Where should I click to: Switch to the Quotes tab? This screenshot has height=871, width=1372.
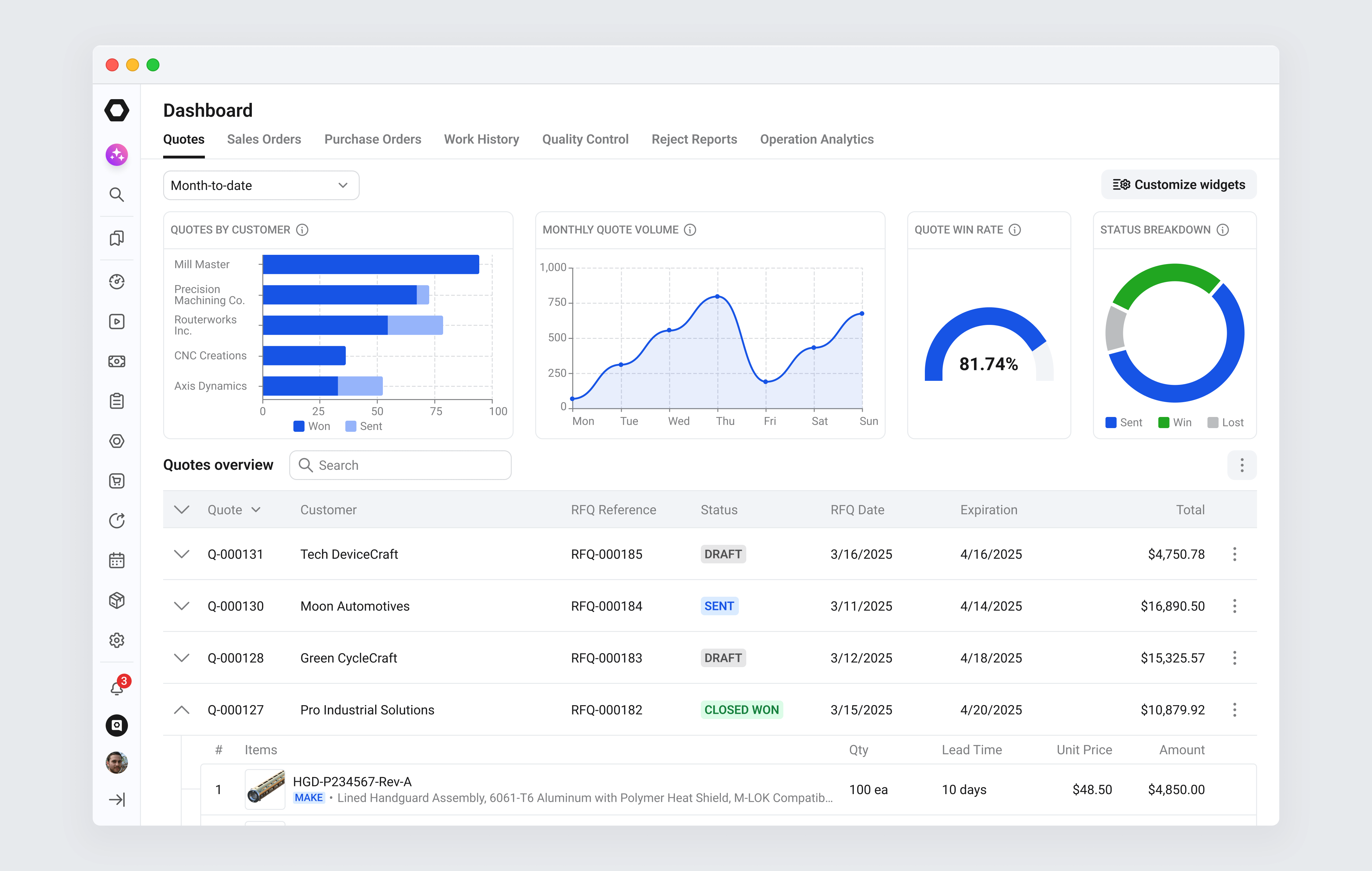(184, 140)
